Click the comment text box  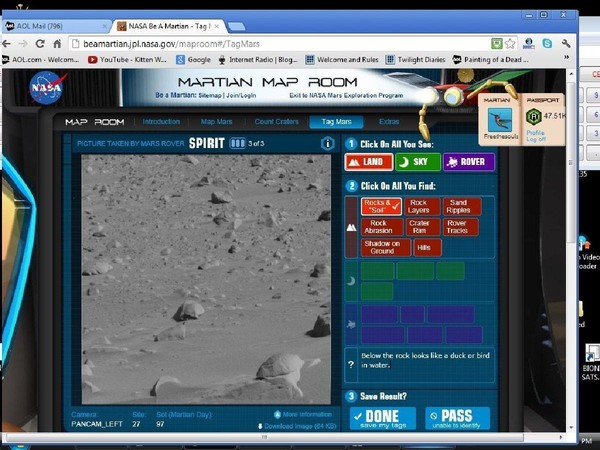[426, 365]
